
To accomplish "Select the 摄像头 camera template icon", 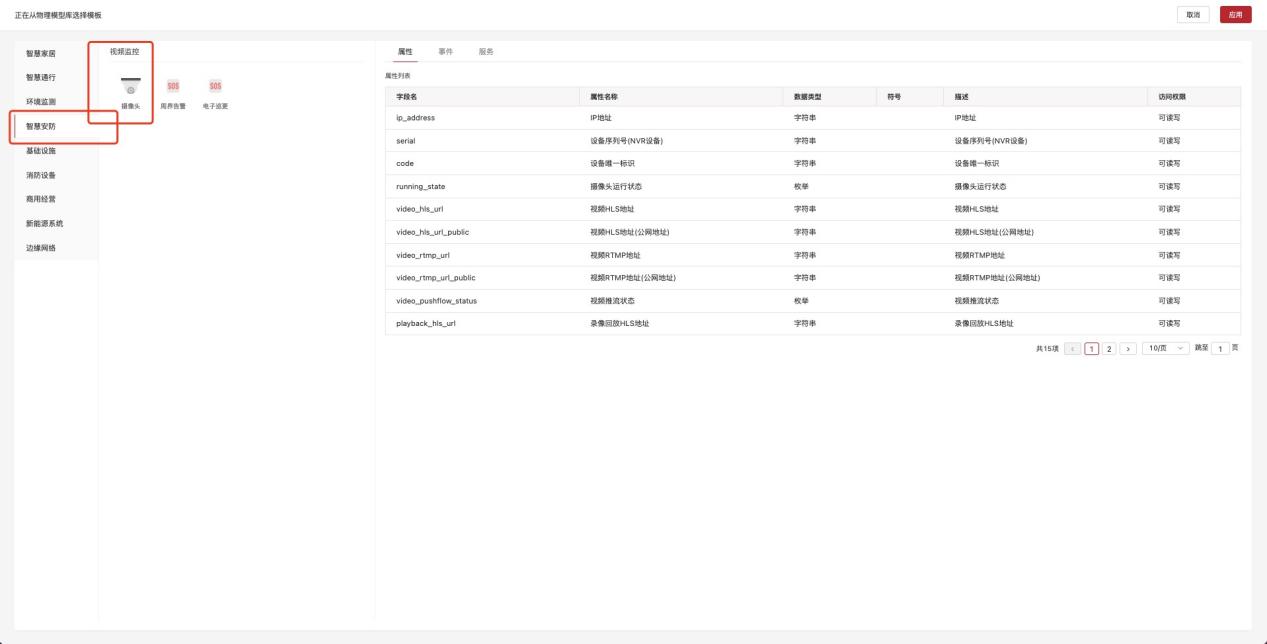I will pyautogui.click(x=130, y=88).
